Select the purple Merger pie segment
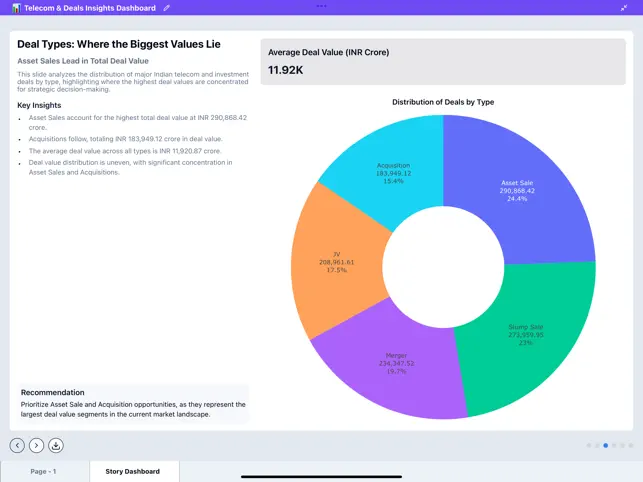The image size is (643, 482). [x=390, y=360]
